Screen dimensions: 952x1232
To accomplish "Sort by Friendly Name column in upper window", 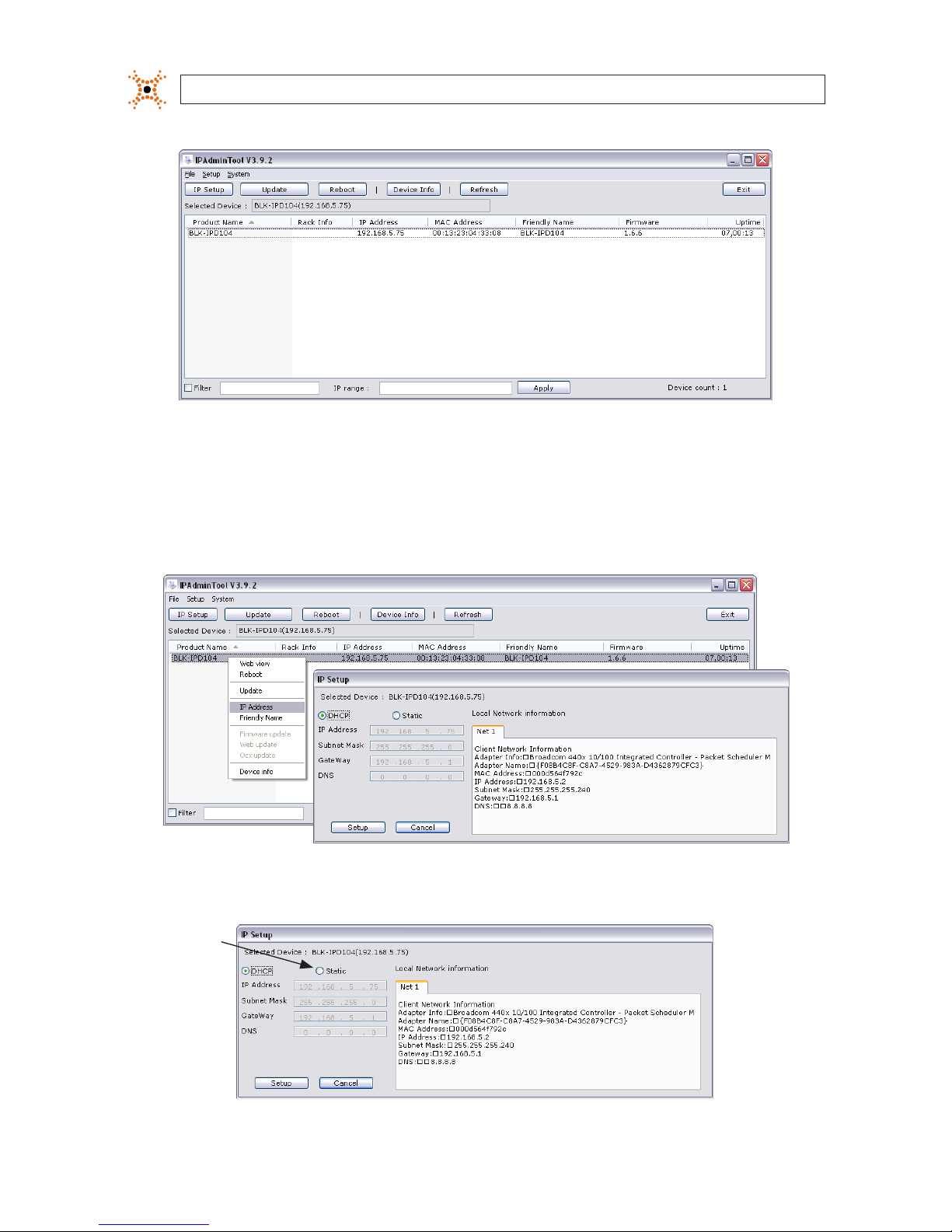I will click(548, 222).
